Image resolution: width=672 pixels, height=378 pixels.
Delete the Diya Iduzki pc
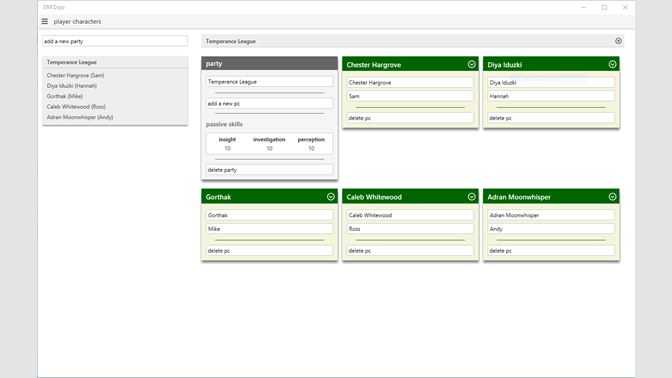(551, 118)
